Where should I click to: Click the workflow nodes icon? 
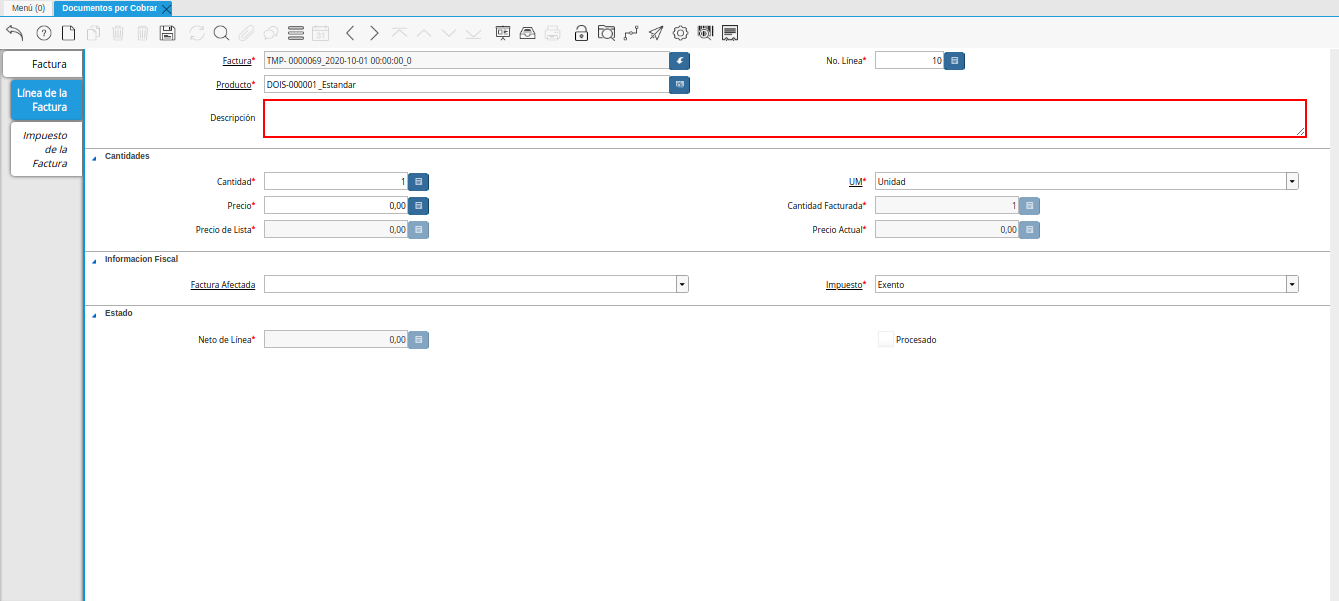[x=630, y=33]
